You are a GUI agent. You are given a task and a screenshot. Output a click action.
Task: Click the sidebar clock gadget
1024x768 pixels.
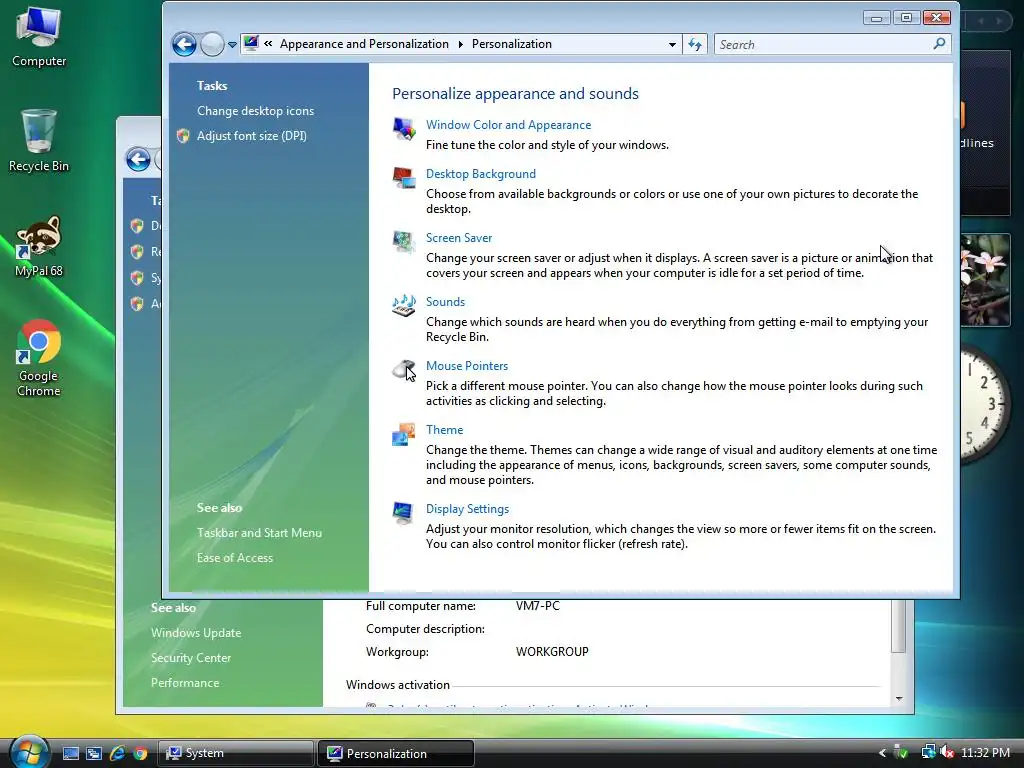pyautogui.click(x=986, y=404)
